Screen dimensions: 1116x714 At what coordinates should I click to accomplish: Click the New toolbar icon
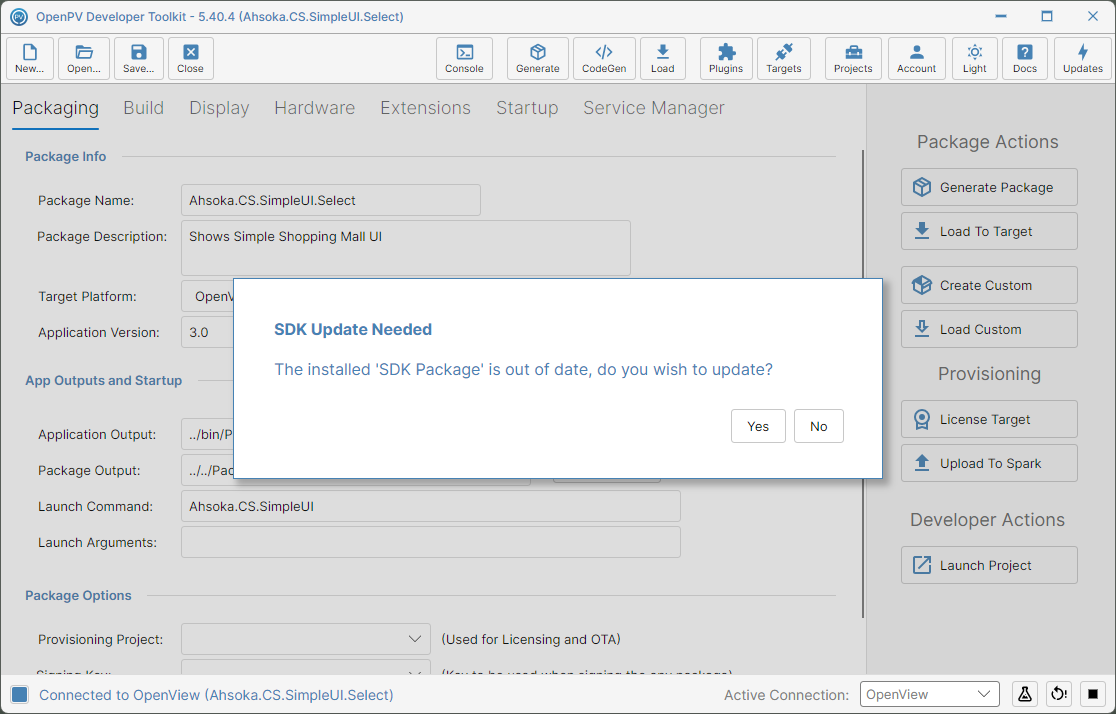click(x=30, y=58)
